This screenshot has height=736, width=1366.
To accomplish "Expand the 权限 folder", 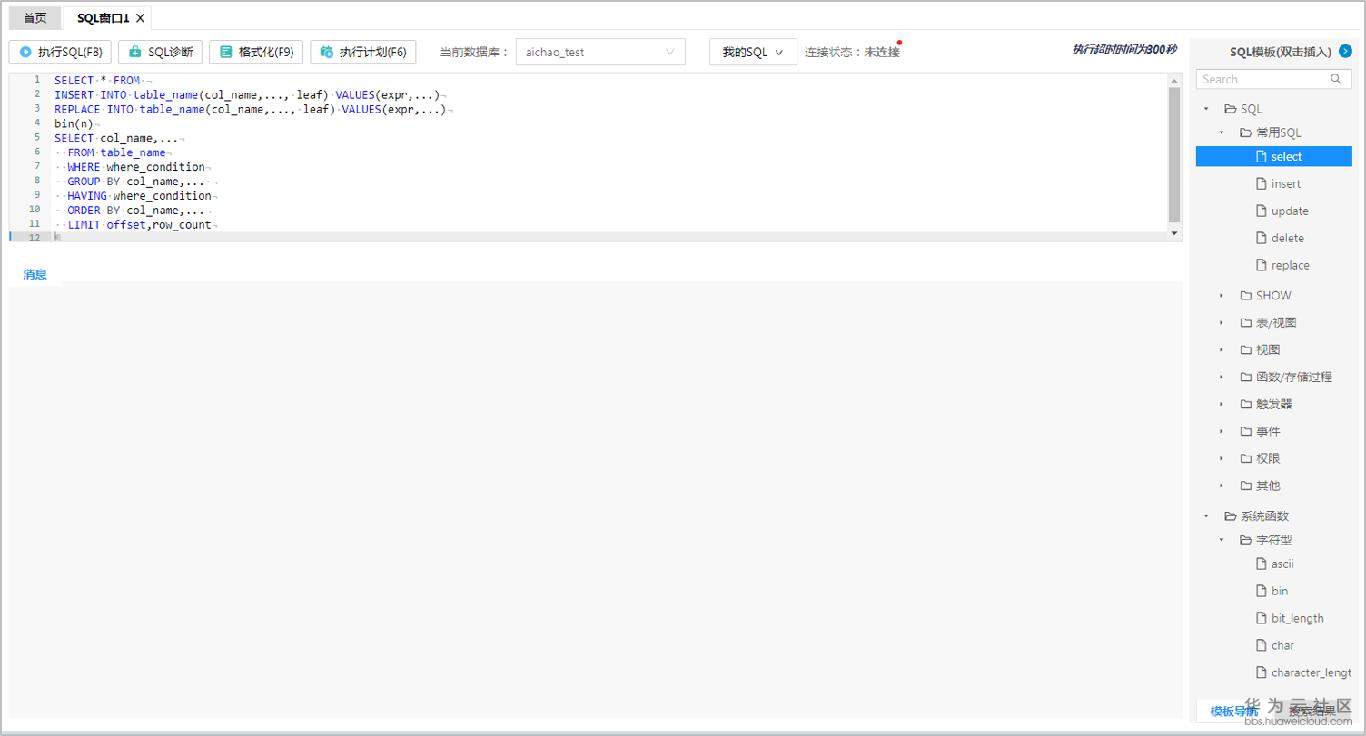I will click(x=1221, y=458).
